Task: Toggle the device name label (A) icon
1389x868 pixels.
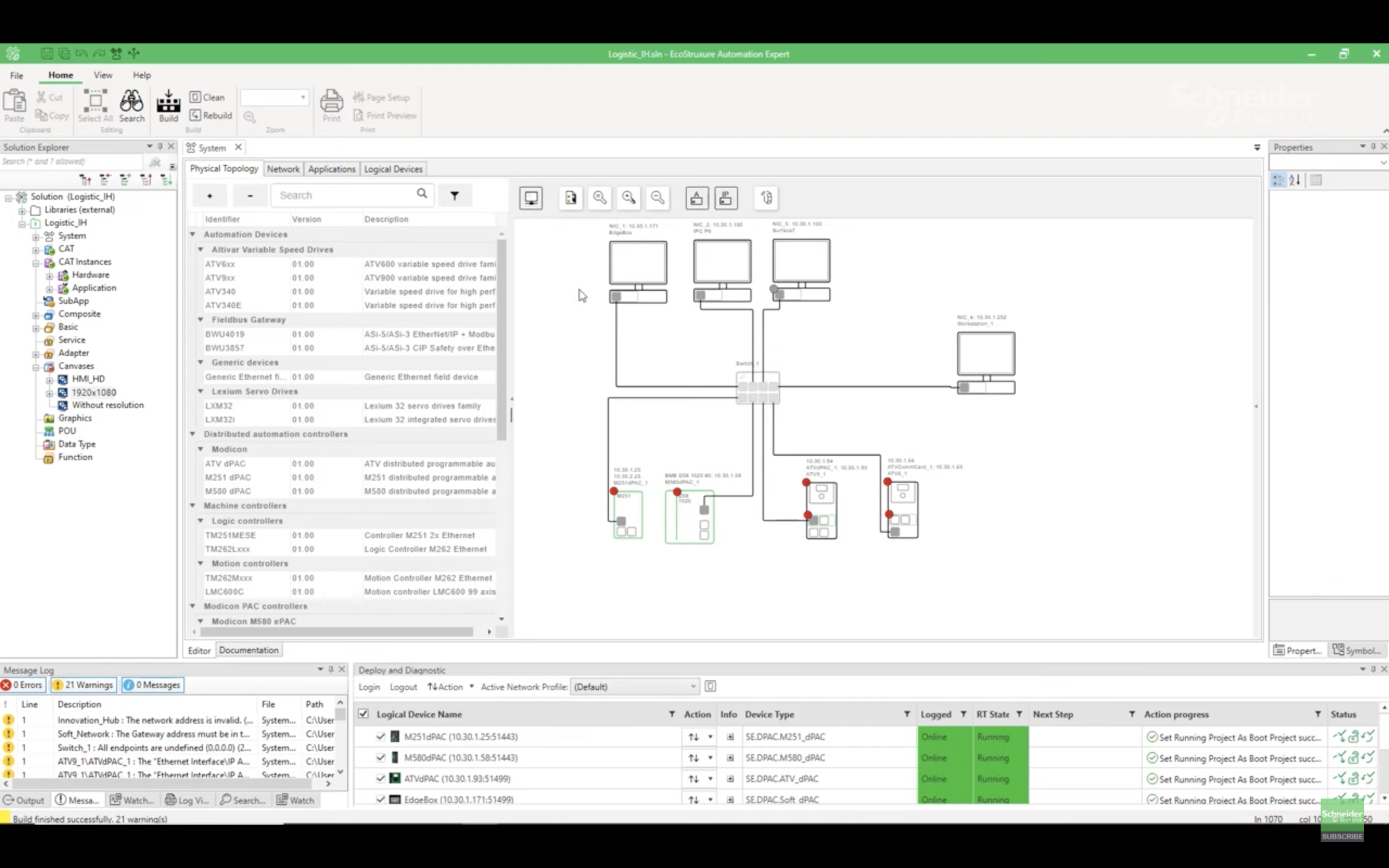Action: [x=697, y=198]
